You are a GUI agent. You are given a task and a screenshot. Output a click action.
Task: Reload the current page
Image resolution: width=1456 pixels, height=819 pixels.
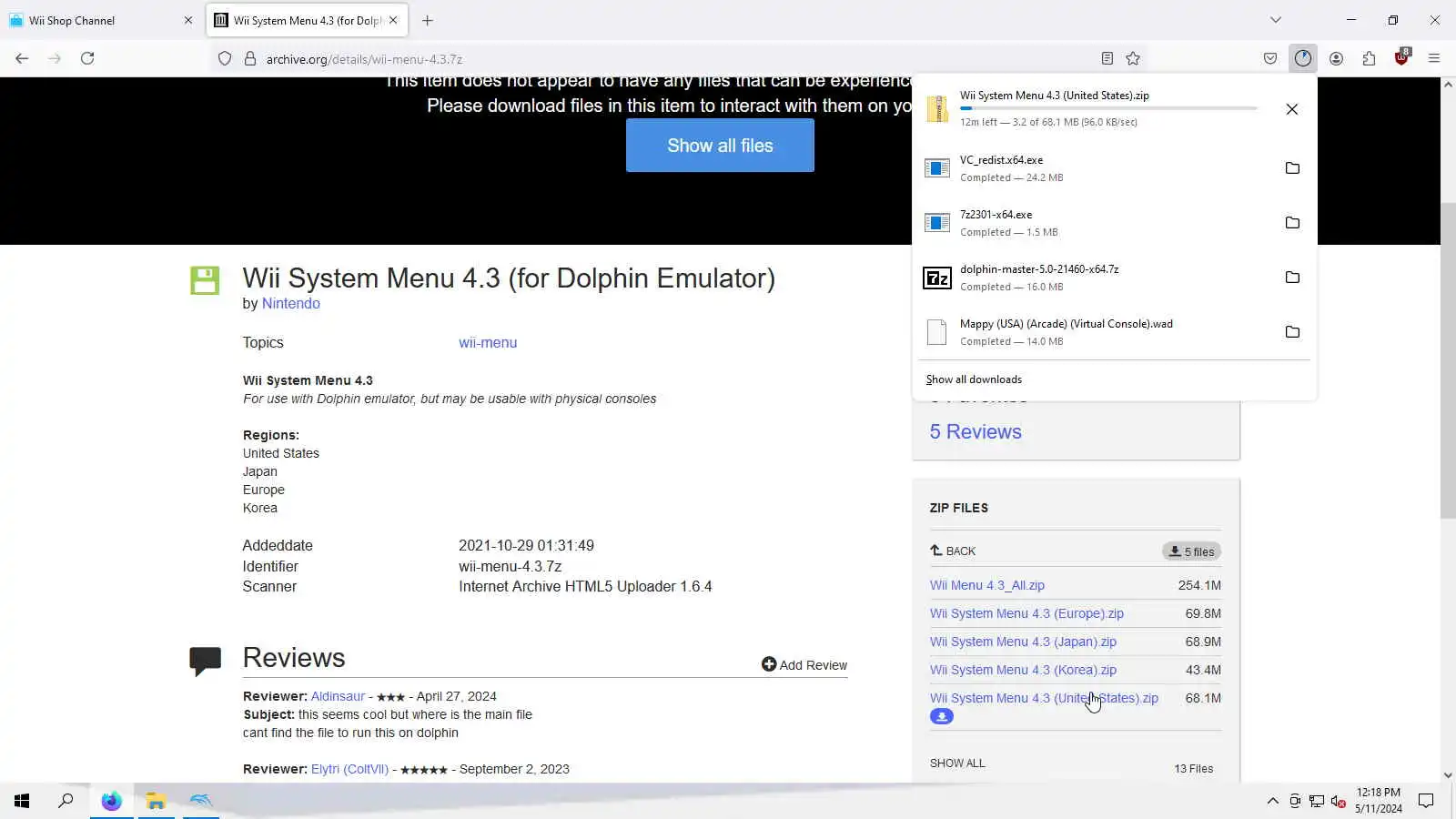click(87, 58)
